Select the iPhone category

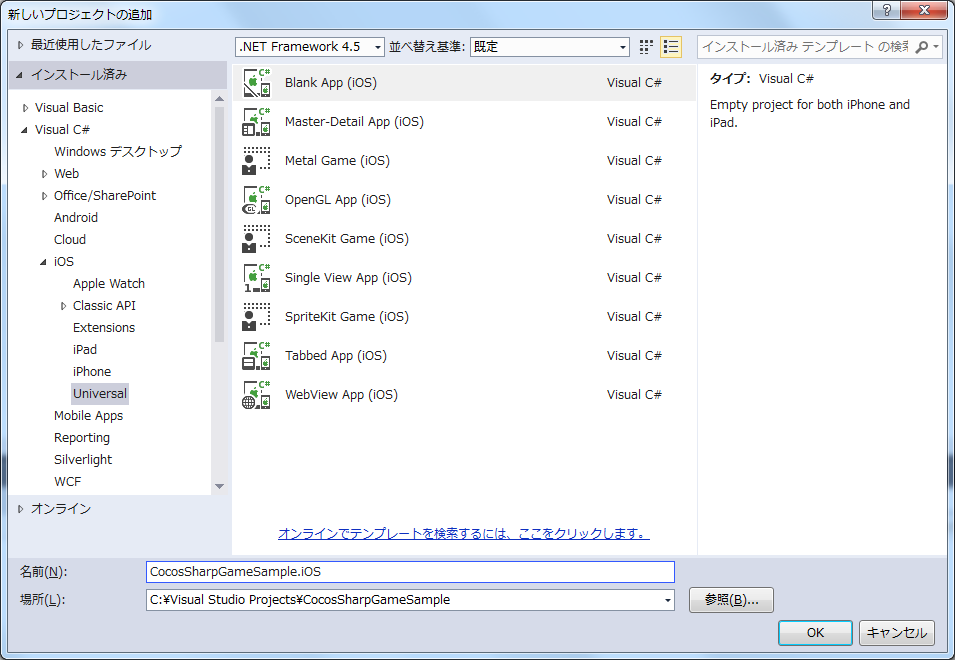click(91, 371)
